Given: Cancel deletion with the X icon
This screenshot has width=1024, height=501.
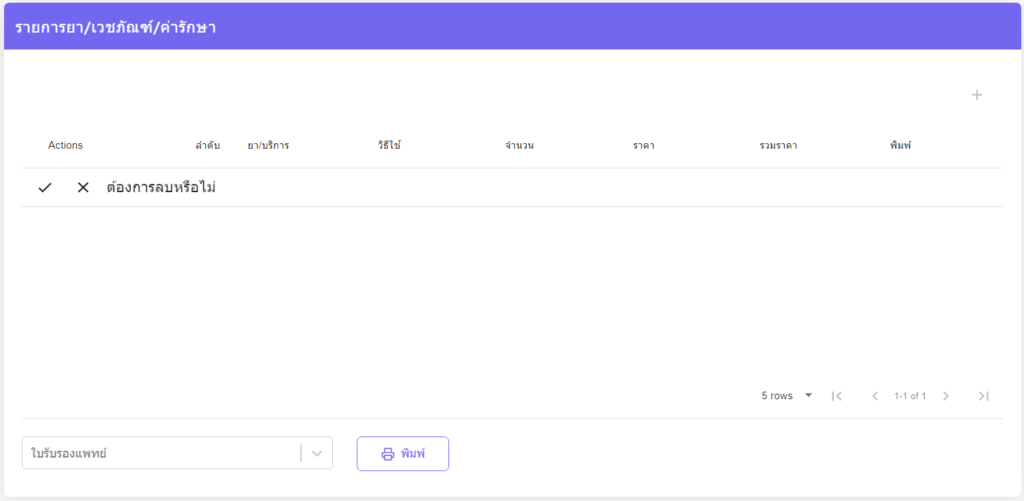Looking at the screenshot, I should (83, 188).
